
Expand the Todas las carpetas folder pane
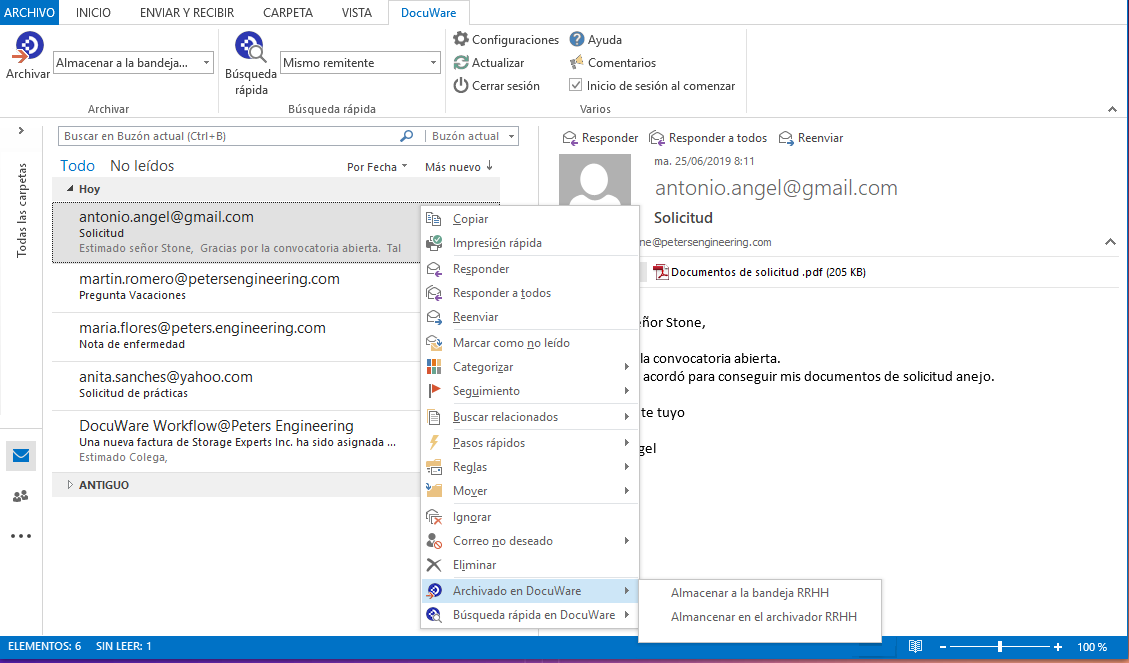pyautogui.click(x=21, y=131)
